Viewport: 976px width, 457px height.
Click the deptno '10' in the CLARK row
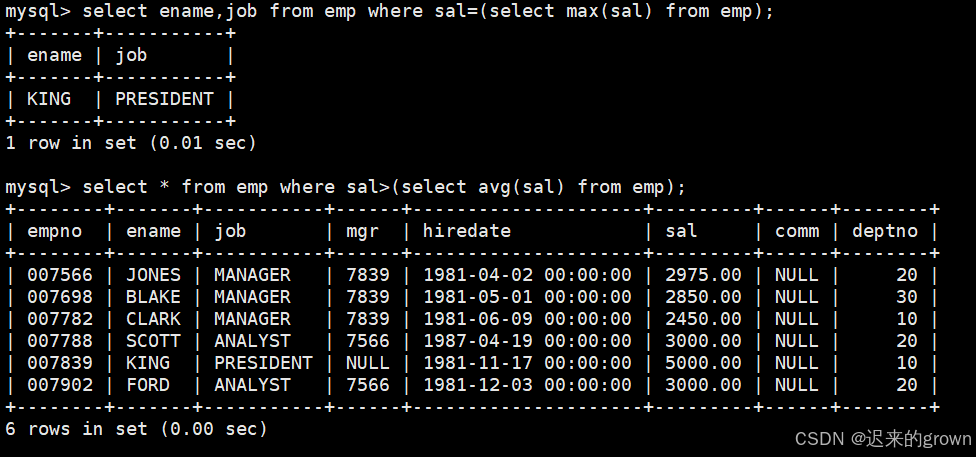pos(907,319)
